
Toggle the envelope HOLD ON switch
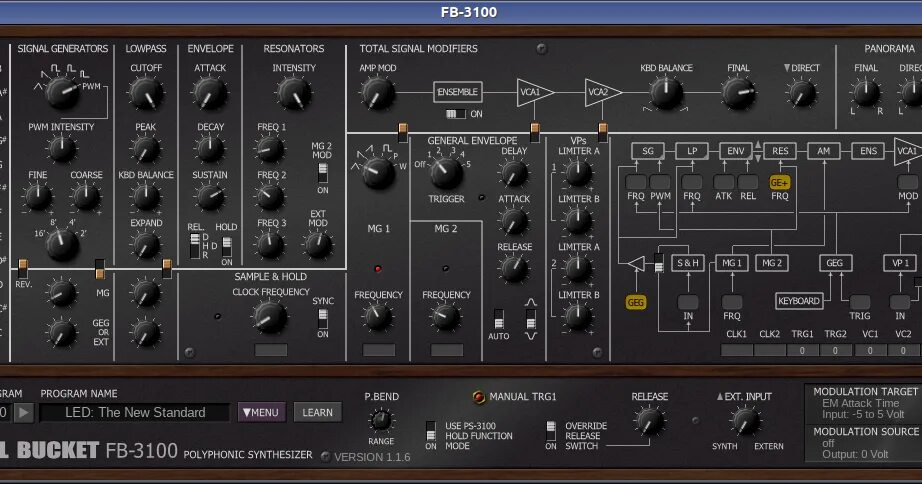click(x=227, y=247)
